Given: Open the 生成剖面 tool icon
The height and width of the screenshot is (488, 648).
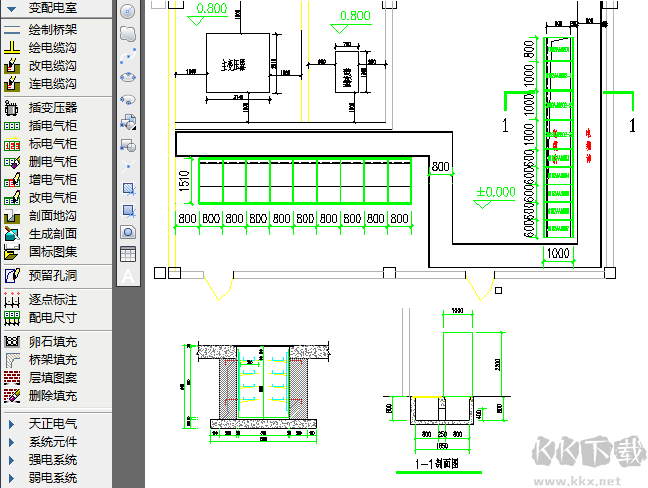Looking at the screenshot, I should coord(12,234).
